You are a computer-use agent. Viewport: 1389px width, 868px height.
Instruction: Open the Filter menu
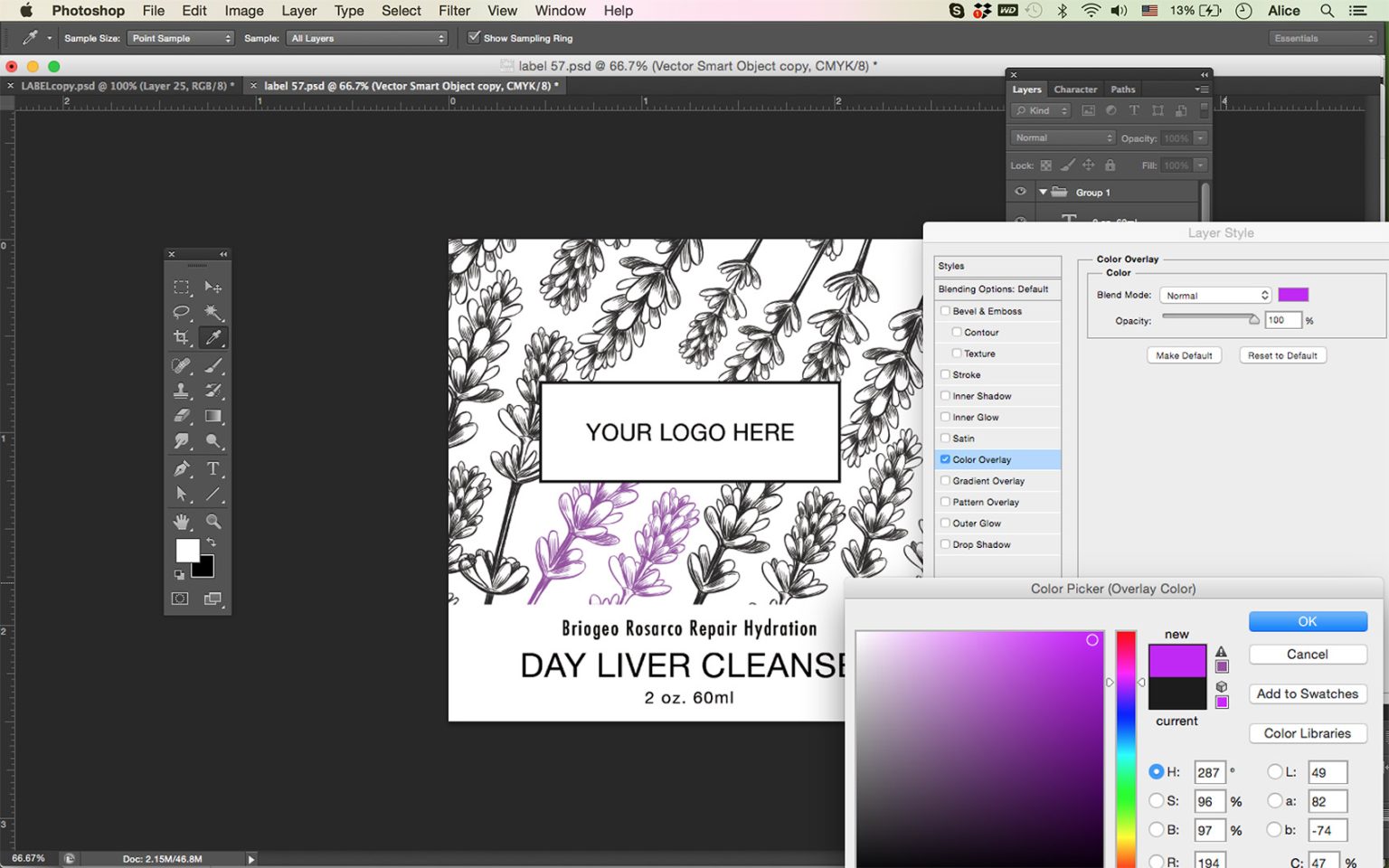pyautogui.click(x=454, y=11)
